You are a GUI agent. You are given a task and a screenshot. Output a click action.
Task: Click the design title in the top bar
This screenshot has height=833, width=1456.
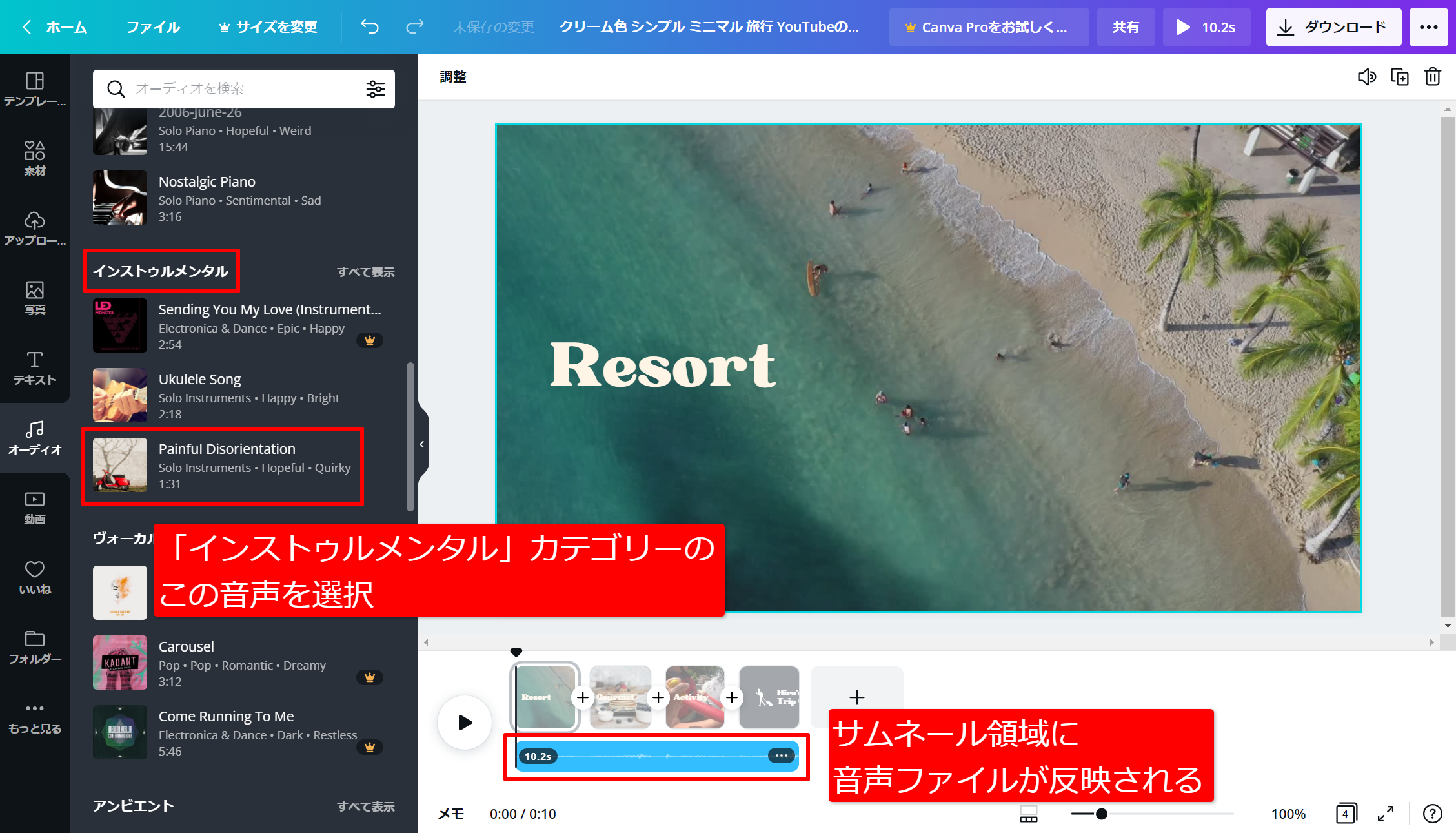click(709, 27)
